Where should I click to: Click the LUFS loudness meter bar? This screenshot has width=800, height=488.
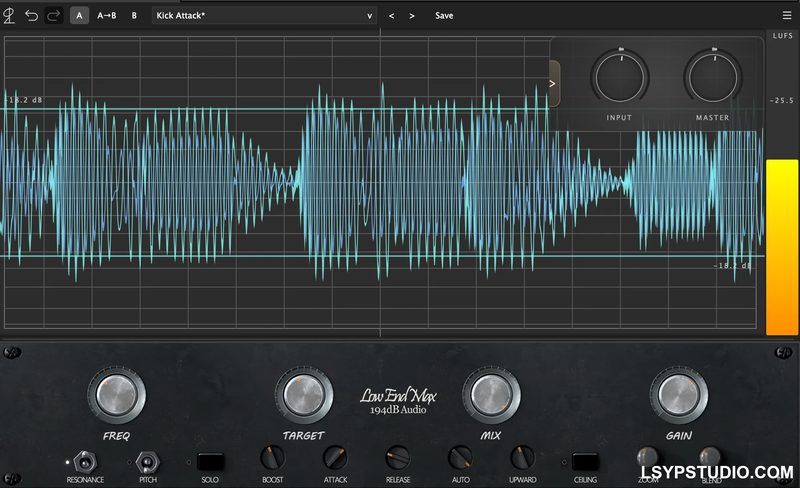782,247
